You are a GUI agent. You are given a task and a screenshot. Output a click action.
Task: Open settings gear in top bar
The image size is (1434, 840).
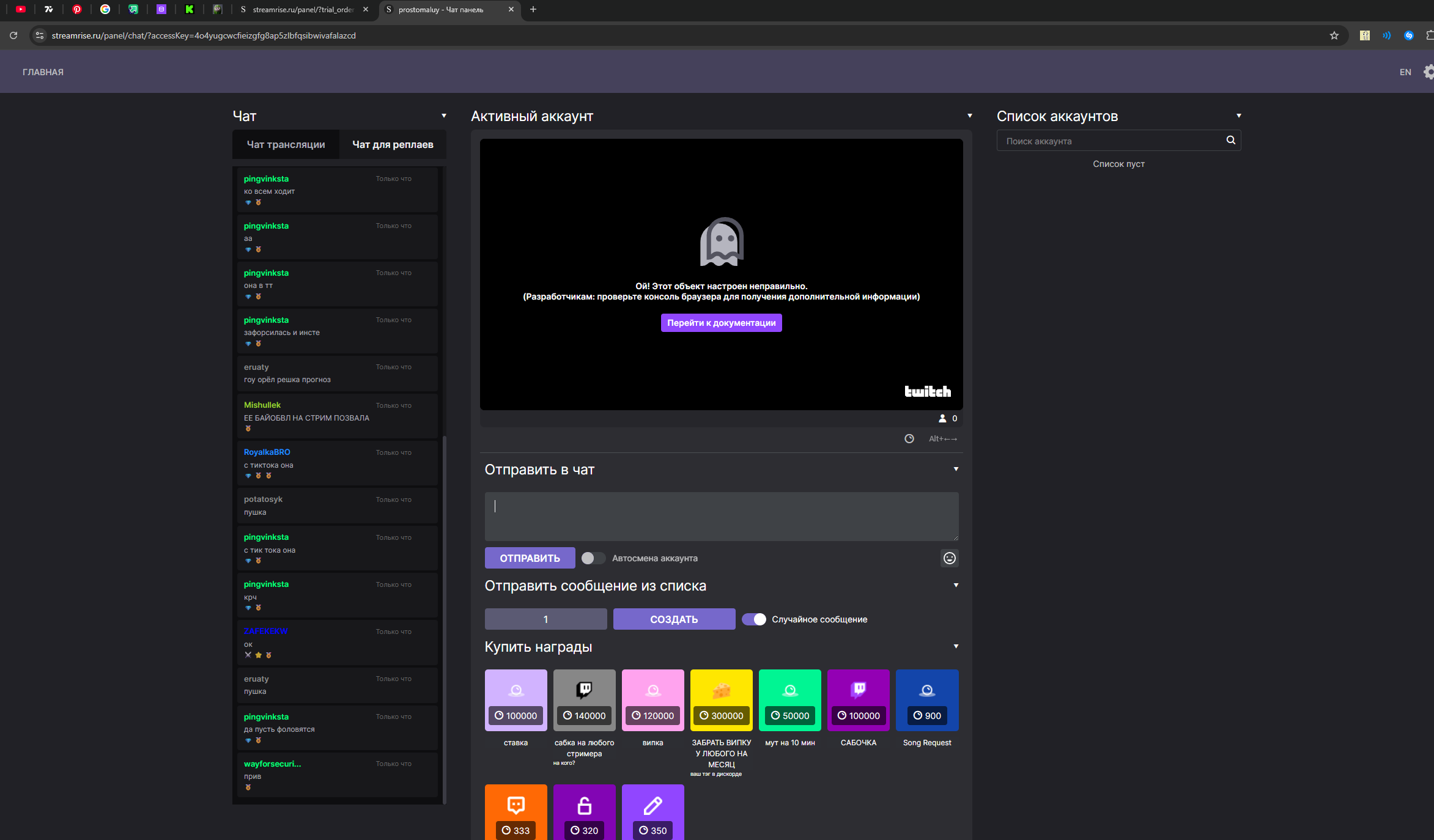point(1428,72)
